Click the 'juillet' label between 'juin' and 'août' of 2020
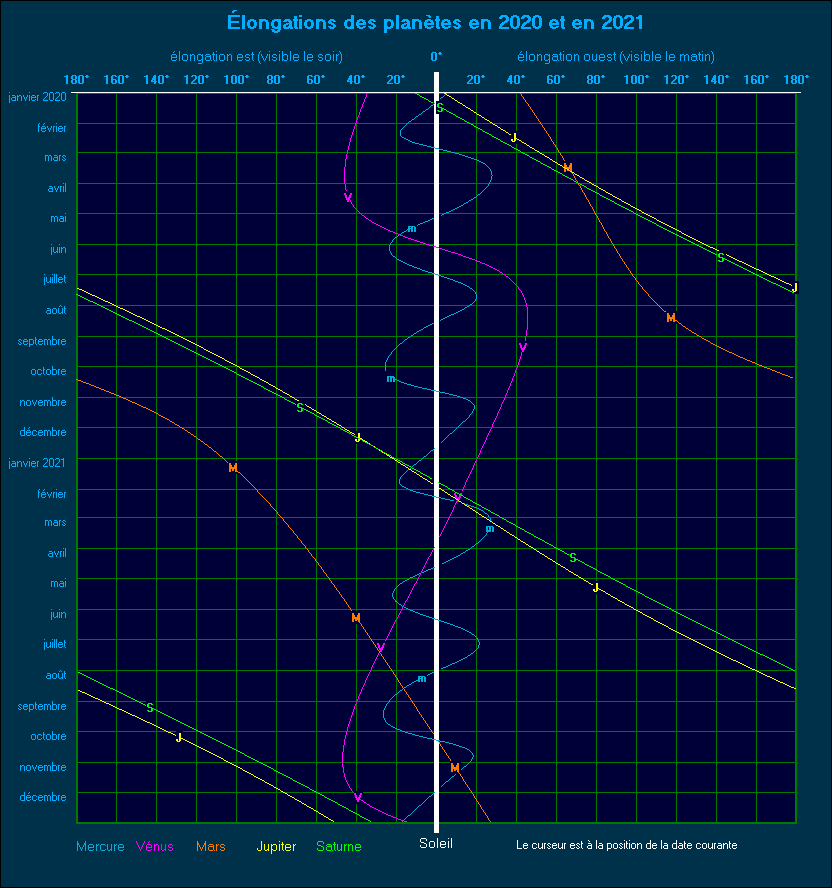This screenshot has width=832, height=888. click(55, 279)
